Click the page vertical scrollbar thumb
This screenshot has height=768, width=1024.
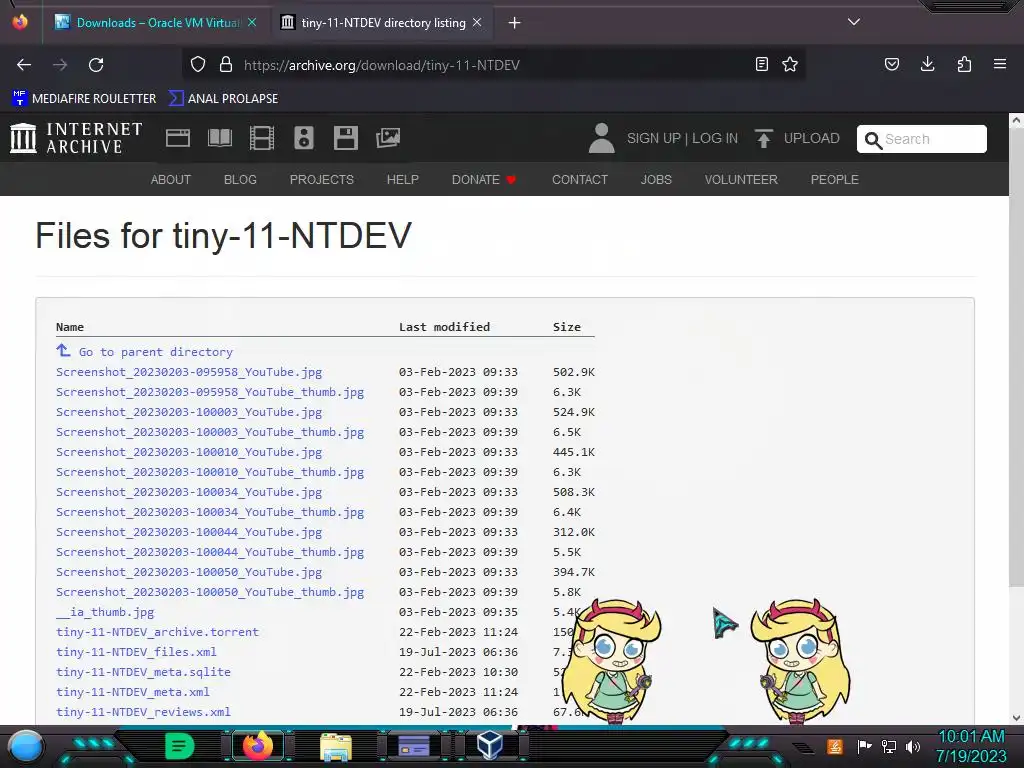[x=1016, y=357]
